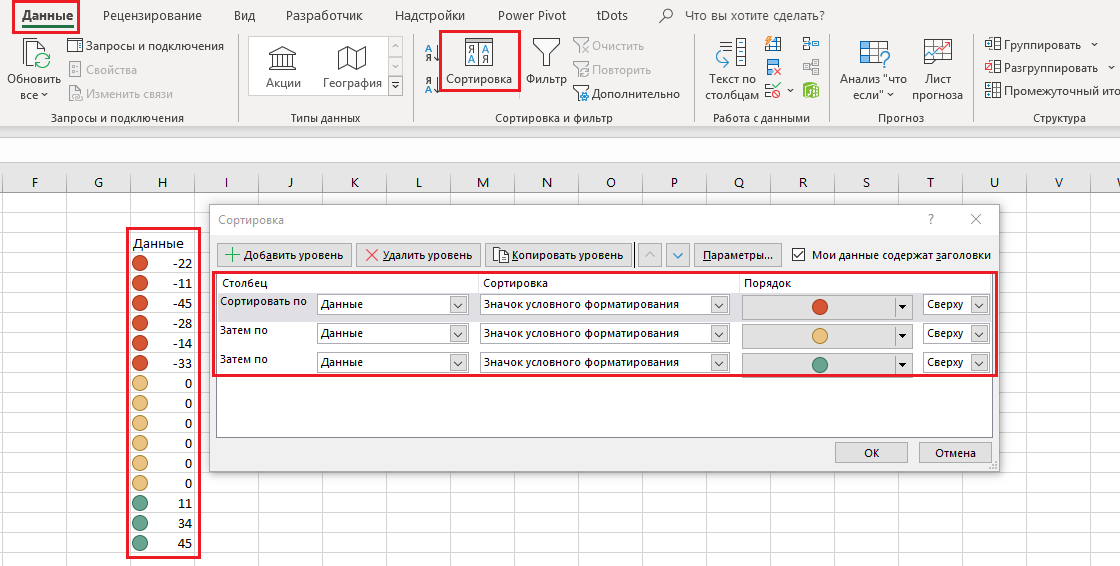1120x566 pixels.
Task: Select column H header
Action: 162,182
